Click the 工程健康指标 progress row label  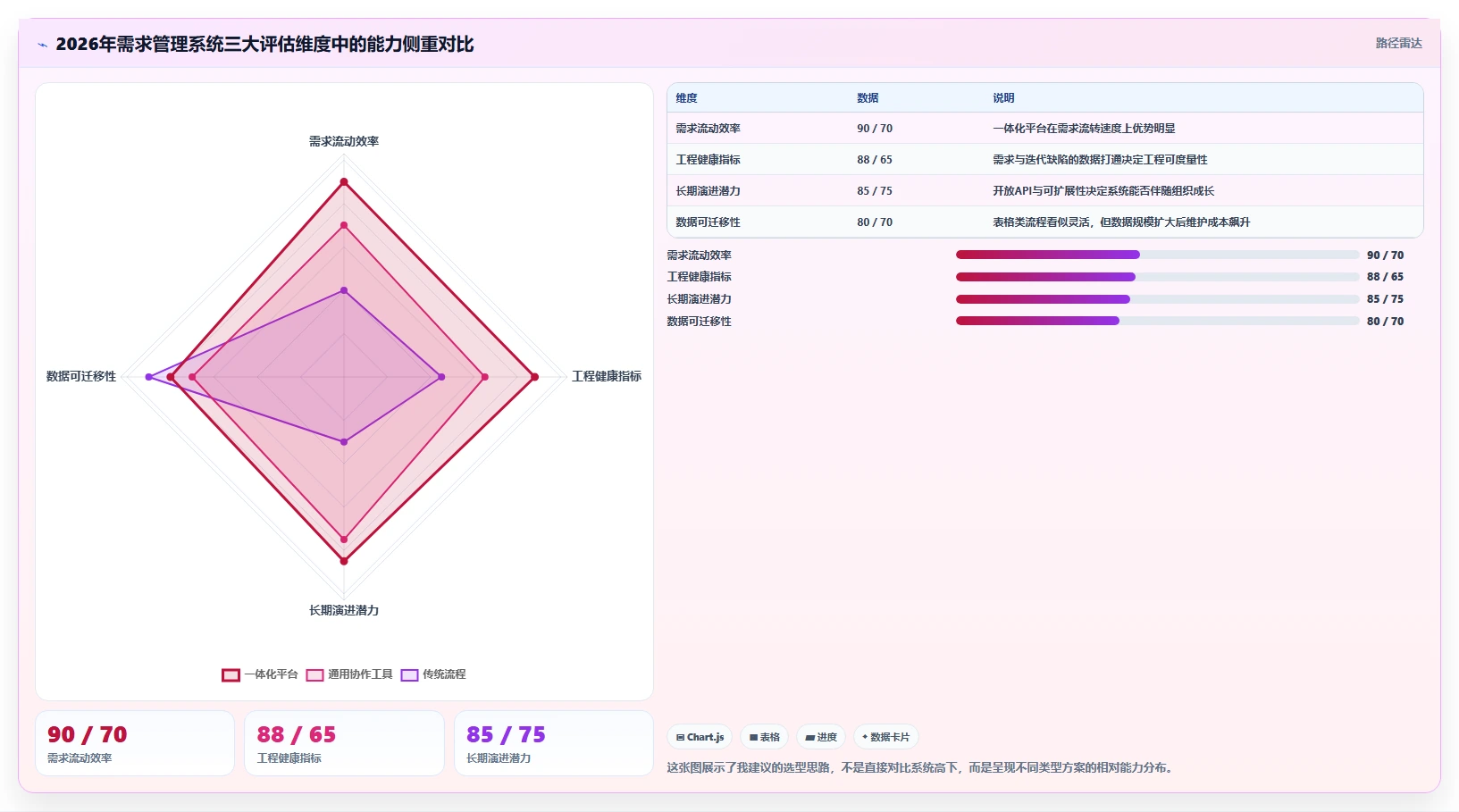699,277
